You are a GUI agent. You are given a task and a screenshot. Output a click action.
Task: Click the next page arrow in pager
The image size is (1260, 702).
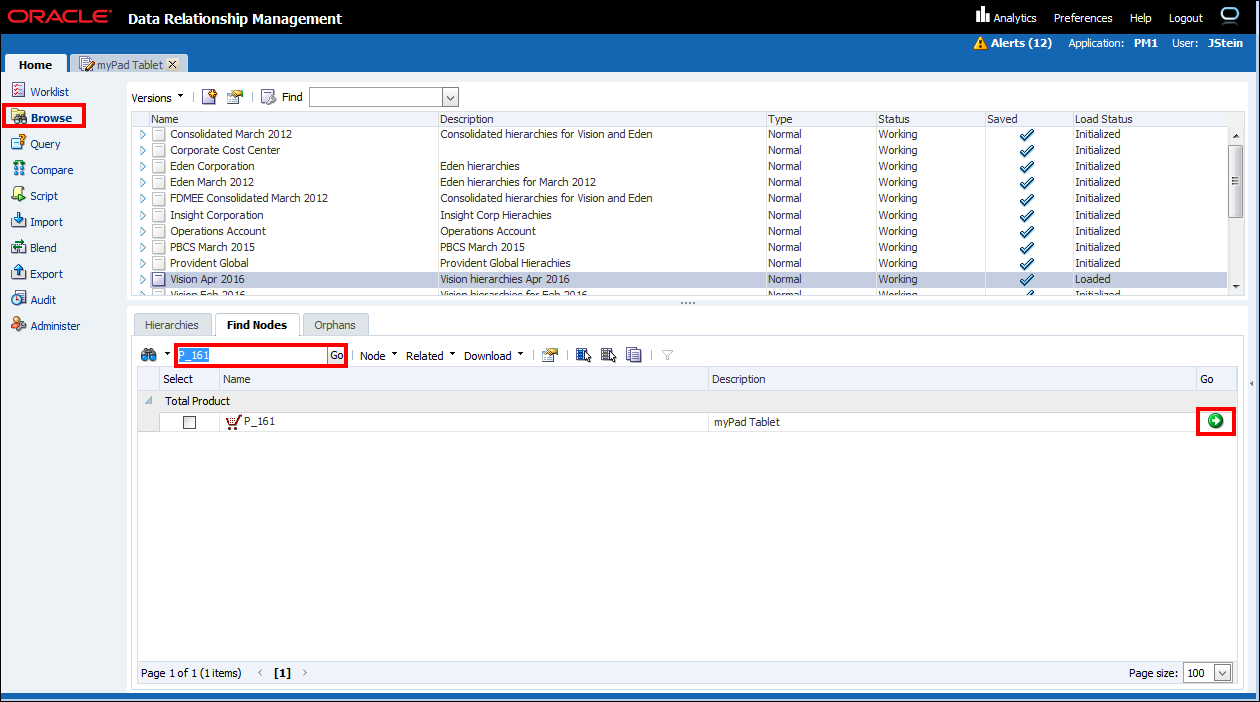(305, 673)
